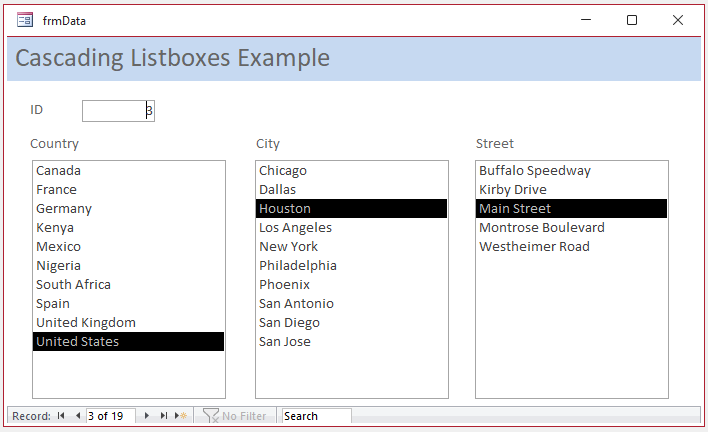Viewport: 708px width, 432px height.
Task: Select Nigeria in the Country list
Action: coord(128,265)
